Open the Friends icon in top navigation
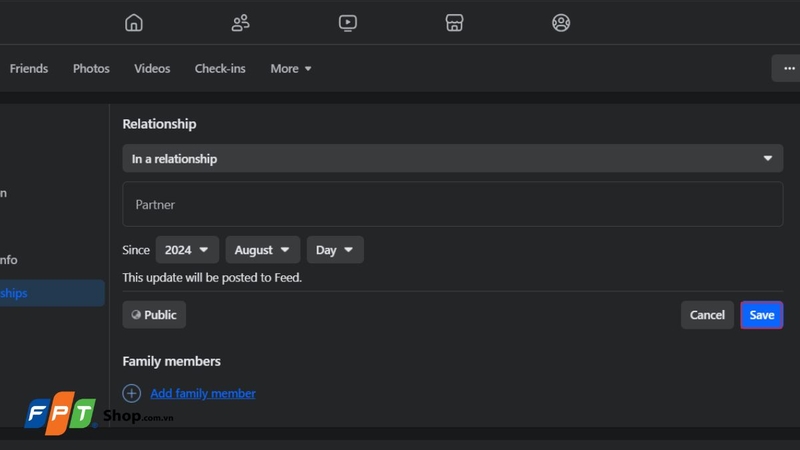This screenshot has height=450, width=800. (x=240, y=23)
